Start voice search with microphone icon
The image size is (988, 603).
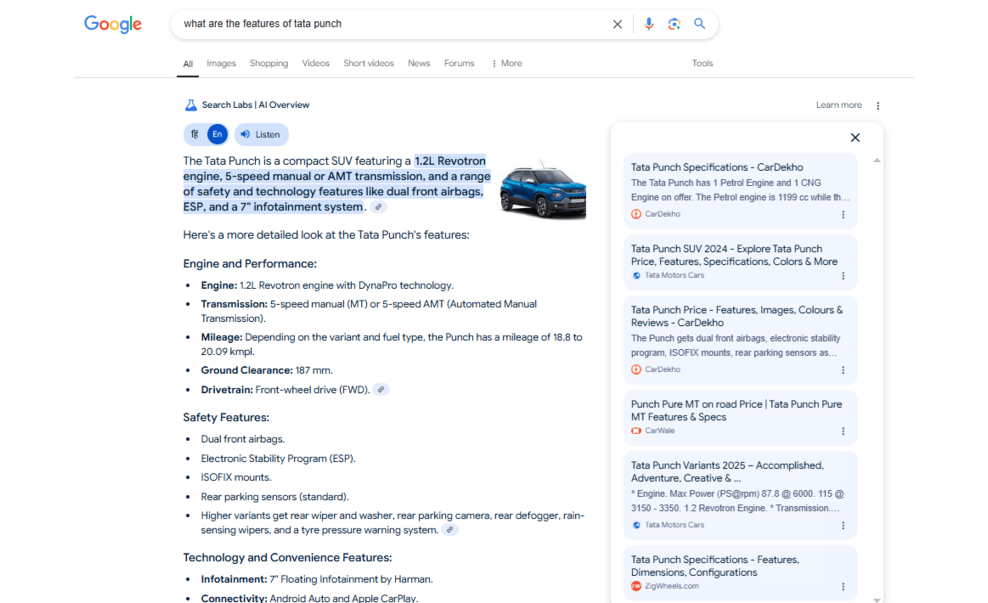point(648,24)
